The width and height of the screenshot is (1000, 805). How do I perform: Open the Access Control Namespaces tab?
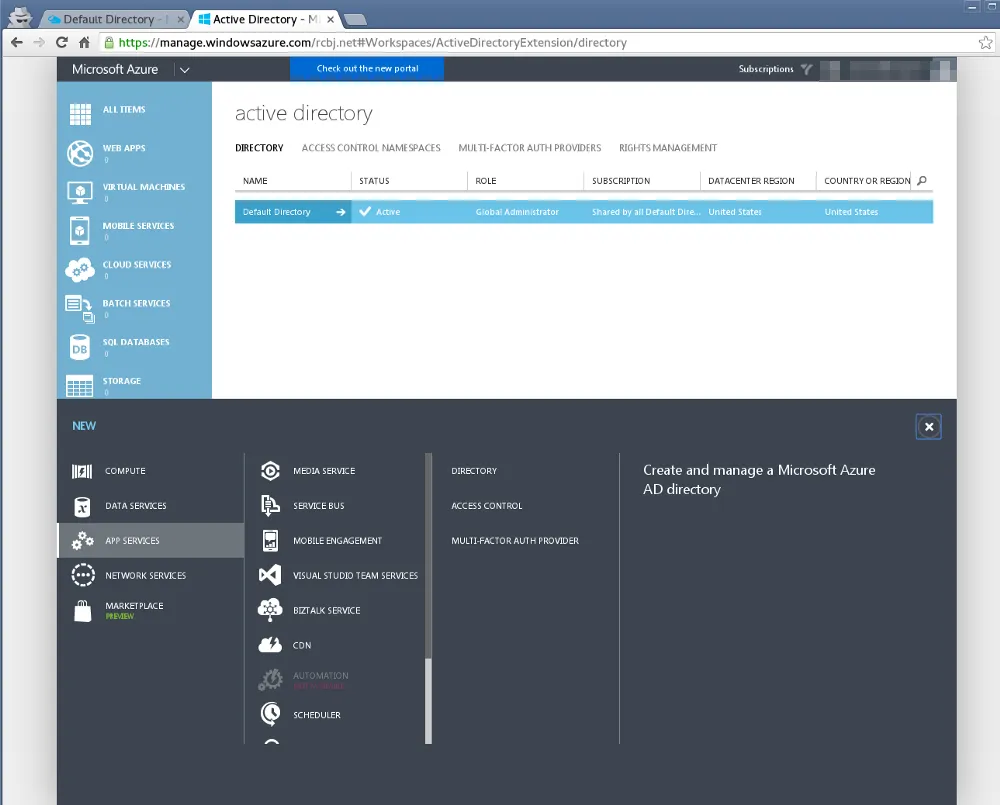[x=371, y=148]
